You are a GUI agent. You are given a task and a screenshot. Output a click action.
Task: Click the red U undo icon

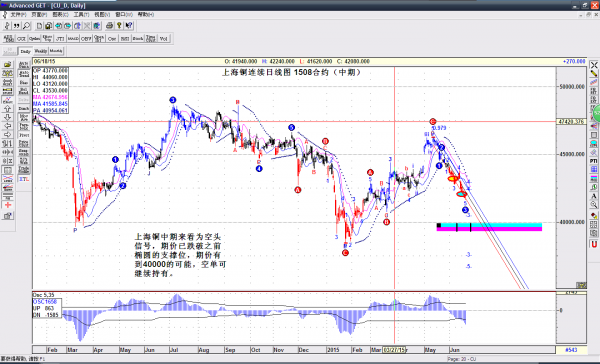594,244
